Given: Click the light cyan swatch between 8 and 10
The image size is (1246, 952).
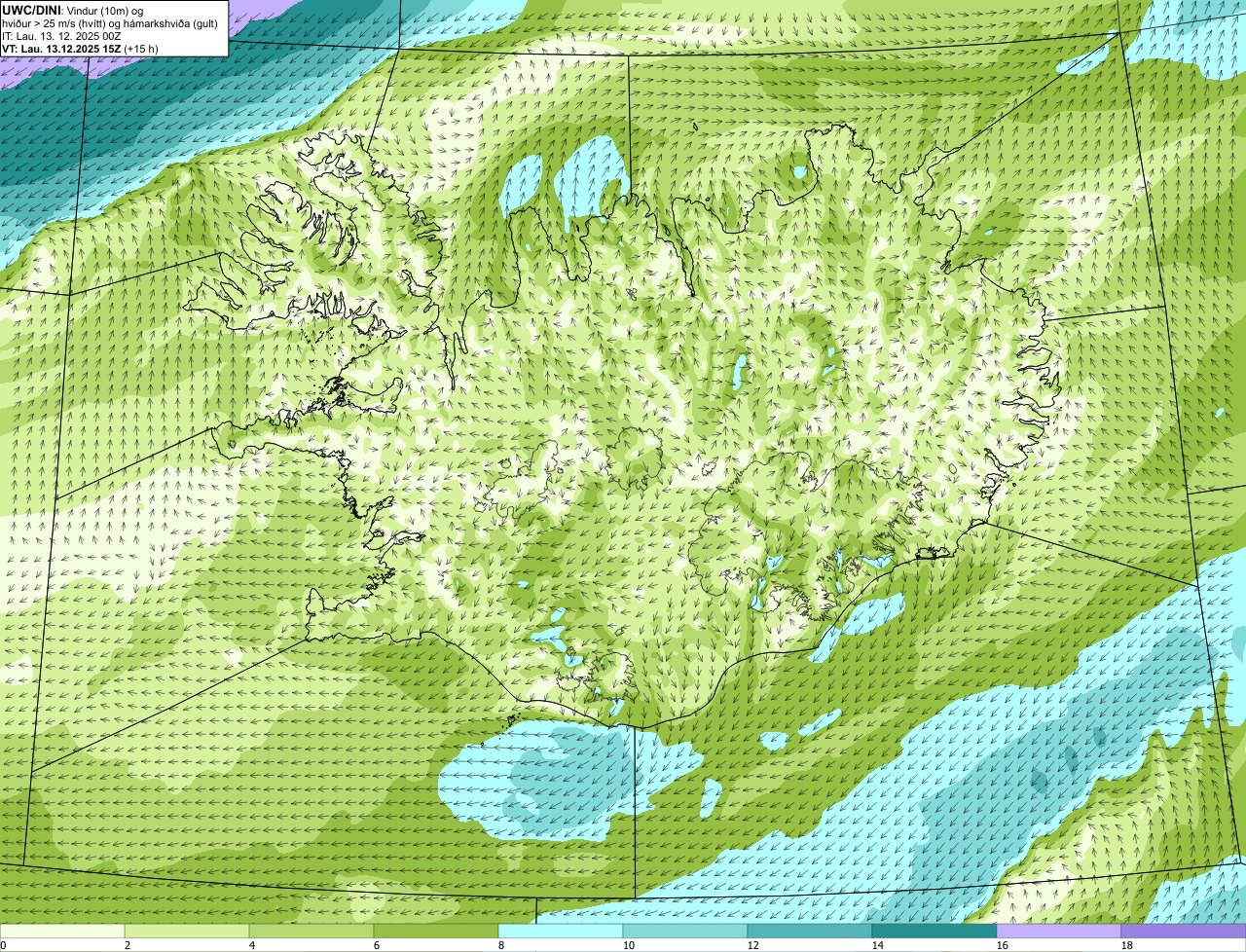Looking at the screenshot, I should coord(561,931).
